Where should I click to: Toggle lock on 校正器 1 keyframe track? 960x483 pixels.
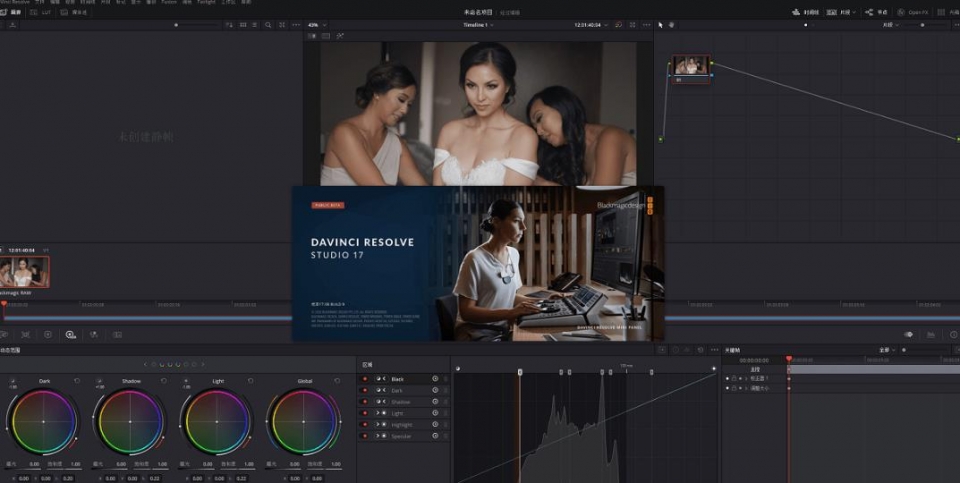tap(734, 378)
